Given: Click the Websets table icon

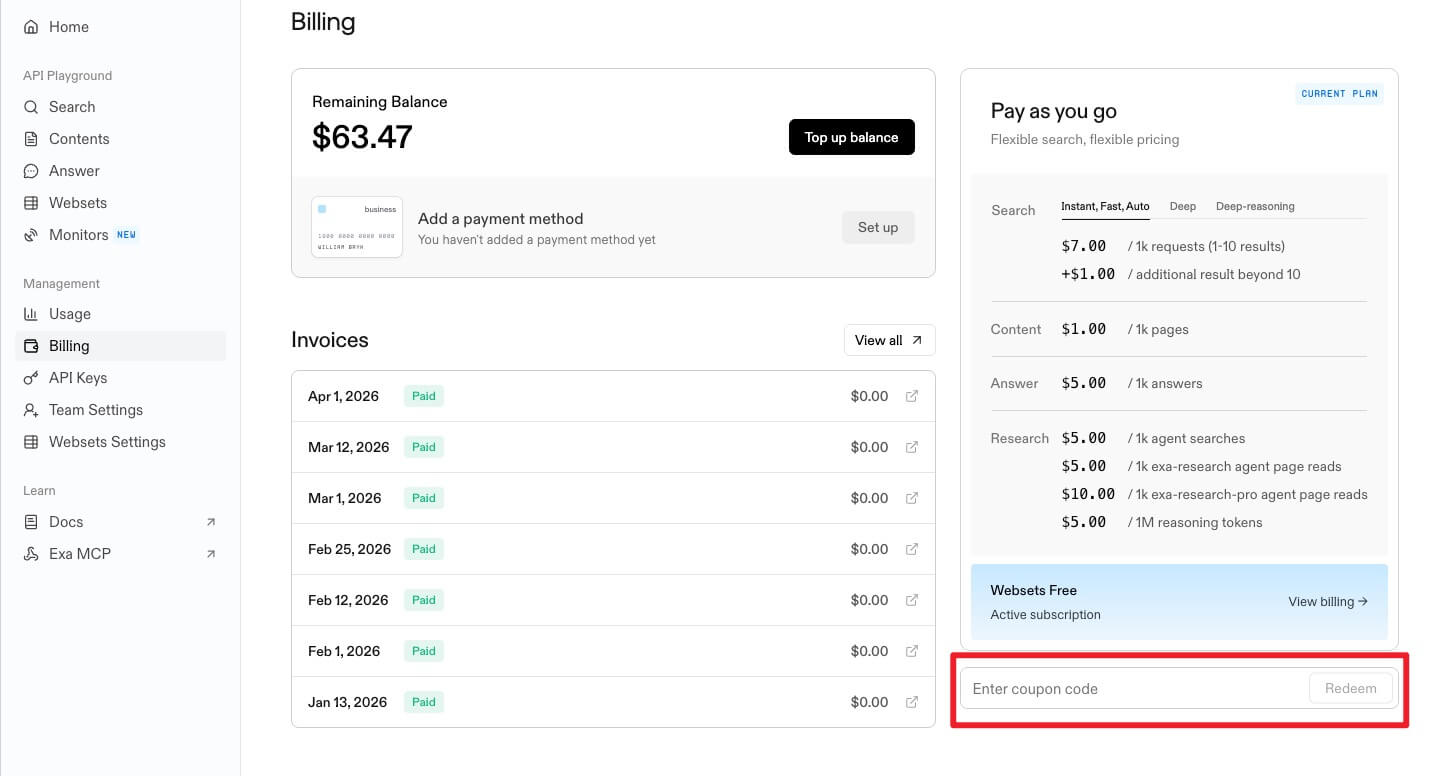Looking at the screenshot, I should tap(31, 203).
